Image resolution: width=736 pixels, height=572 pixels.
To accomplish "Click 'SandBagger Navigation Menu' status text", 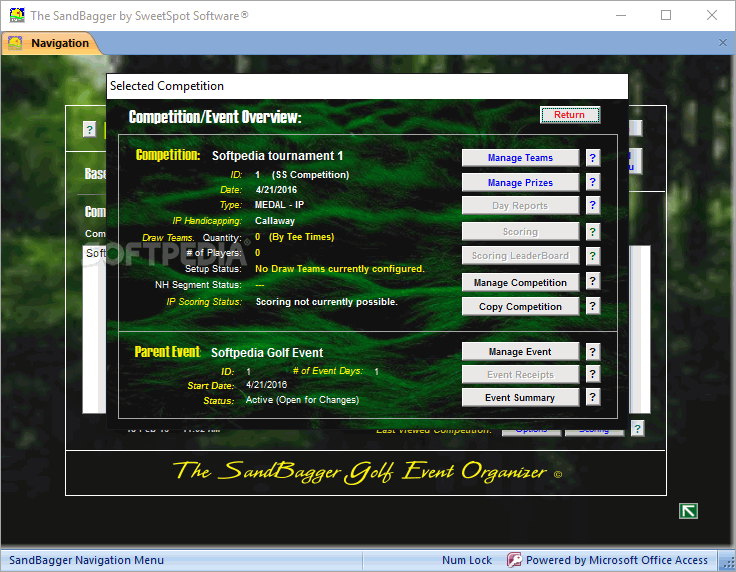I will pos(86,560).
